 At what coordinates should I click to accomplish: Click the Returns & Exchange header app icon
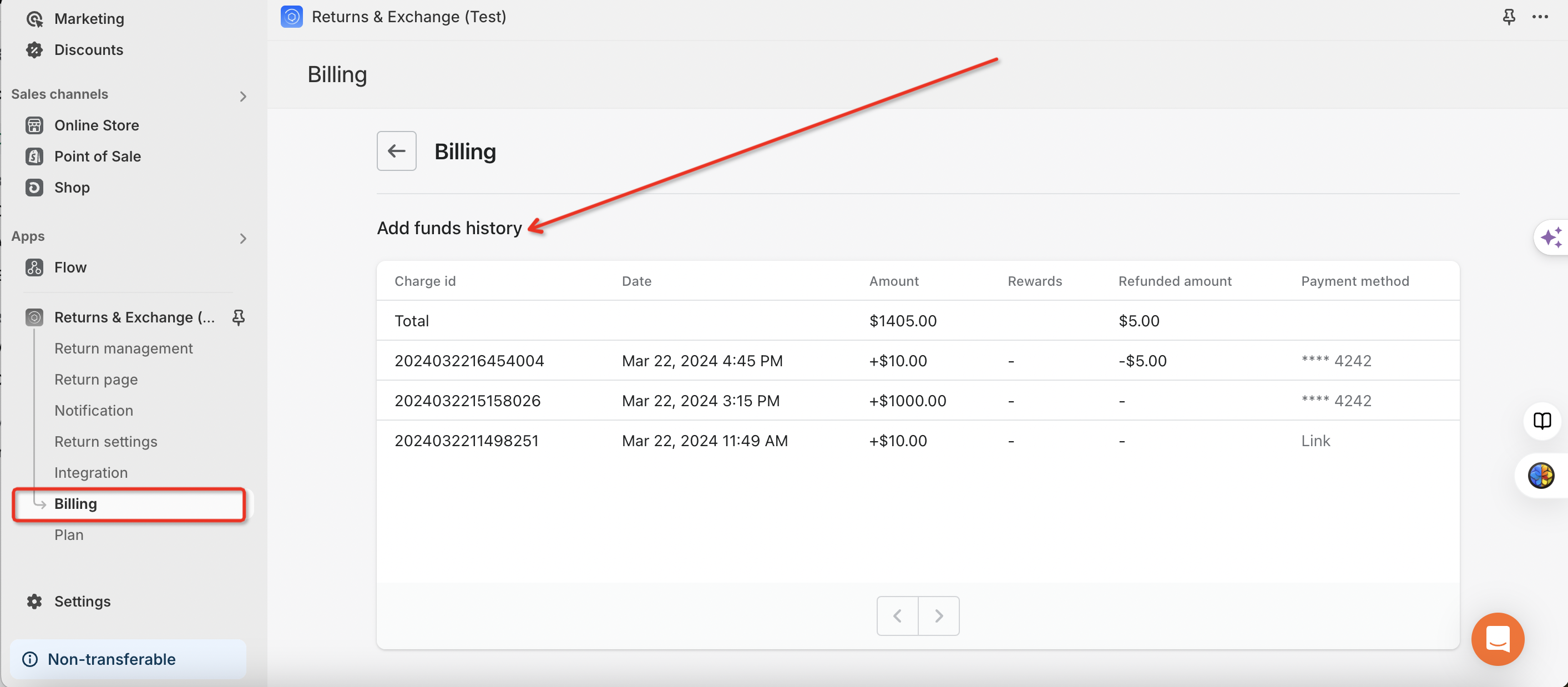[x=291, y=17]
